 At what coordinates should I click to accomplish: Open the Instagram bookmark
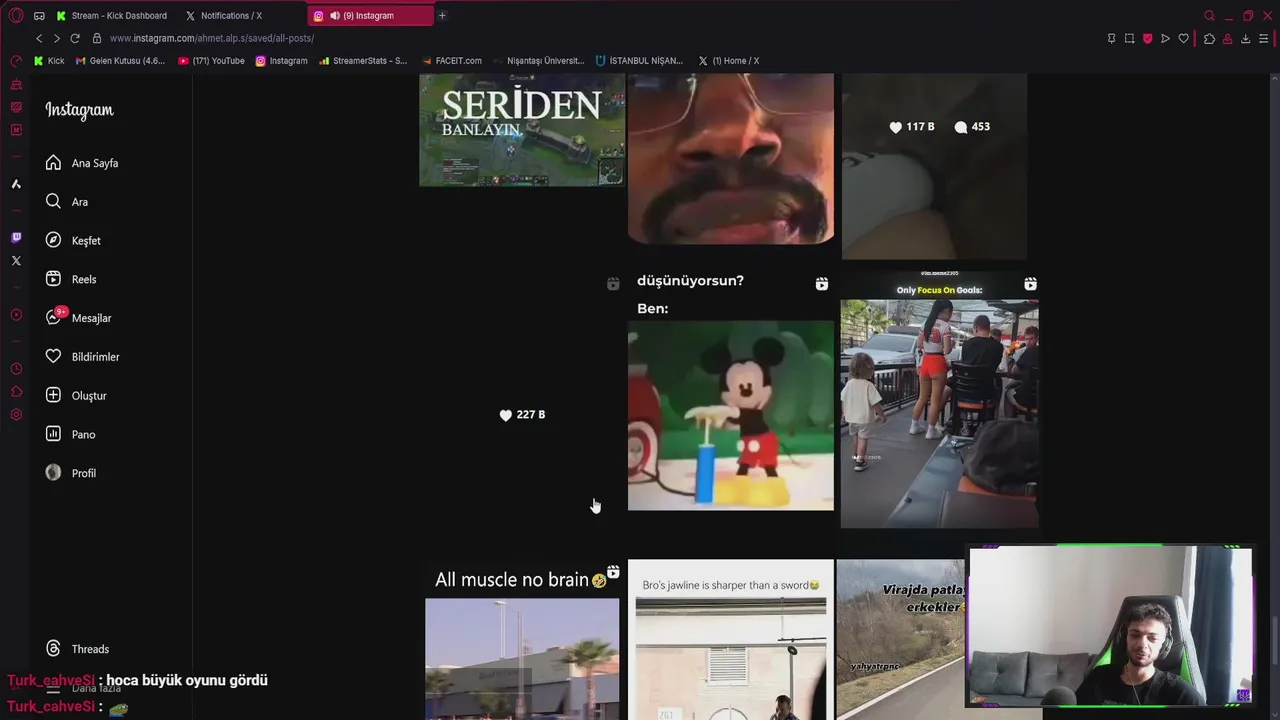click(x=282, y=61)
